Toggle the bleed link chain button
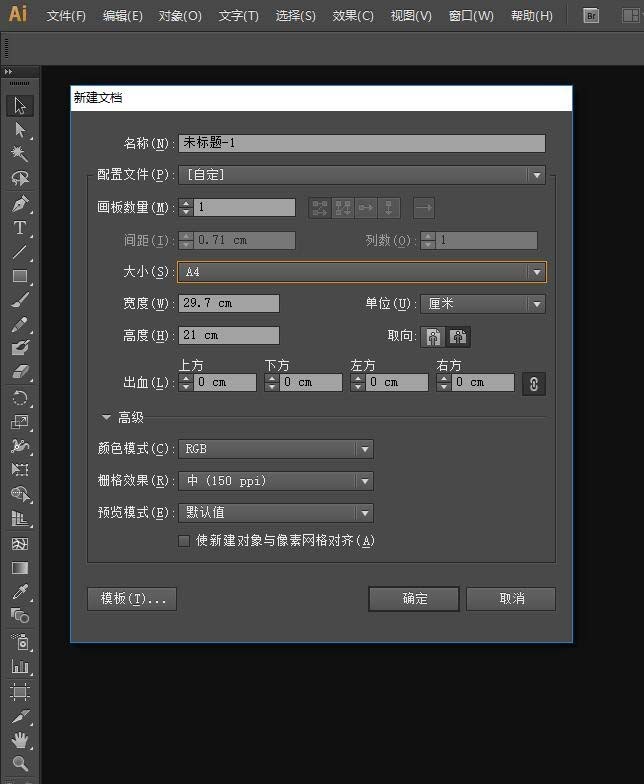Viewport: 644px width, 784px height. [x=534, y=384]
